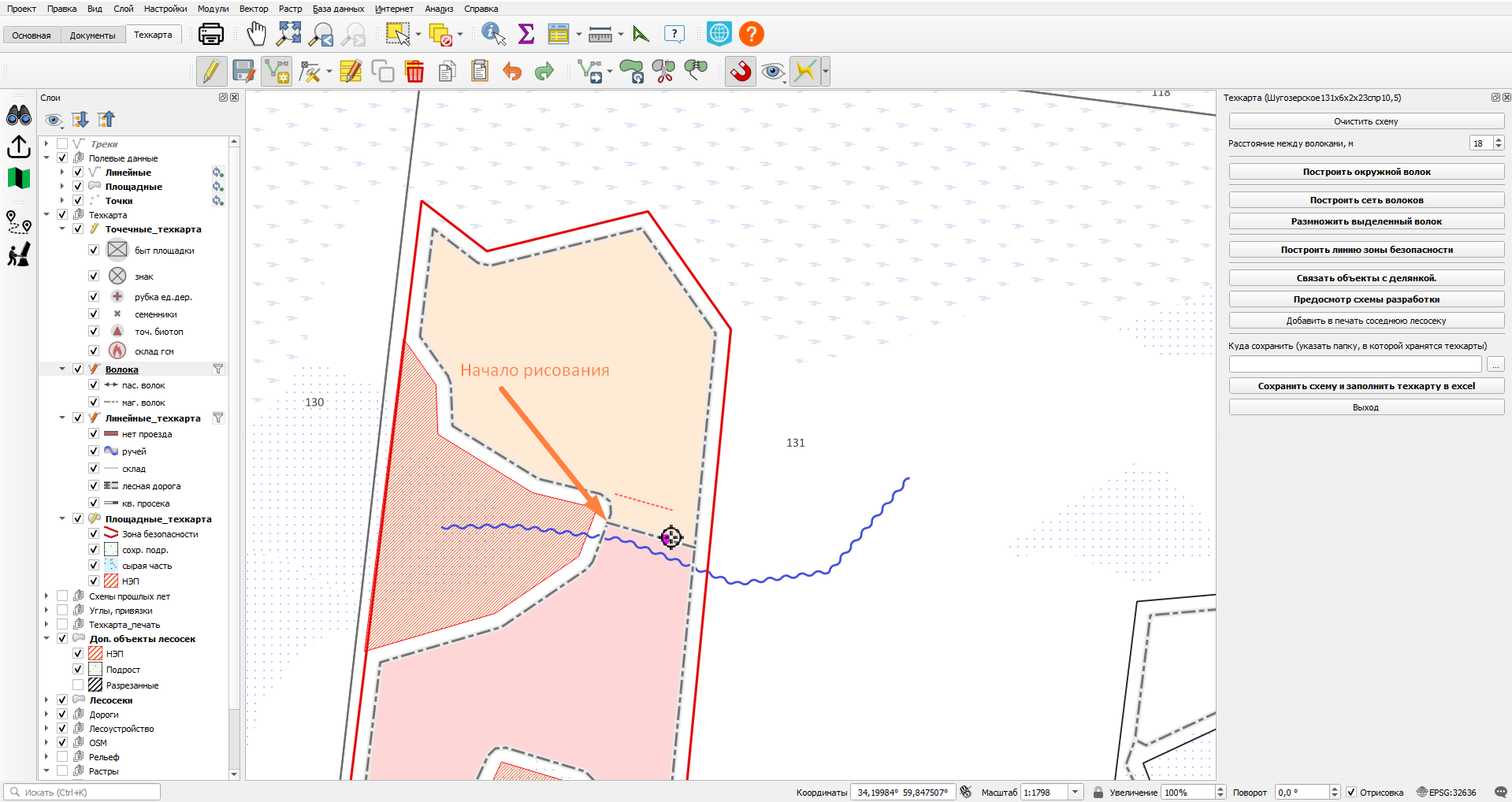Screen dimensions: 1512x802
Task: Expand the Рельеф group
Action: pos(46,757)
